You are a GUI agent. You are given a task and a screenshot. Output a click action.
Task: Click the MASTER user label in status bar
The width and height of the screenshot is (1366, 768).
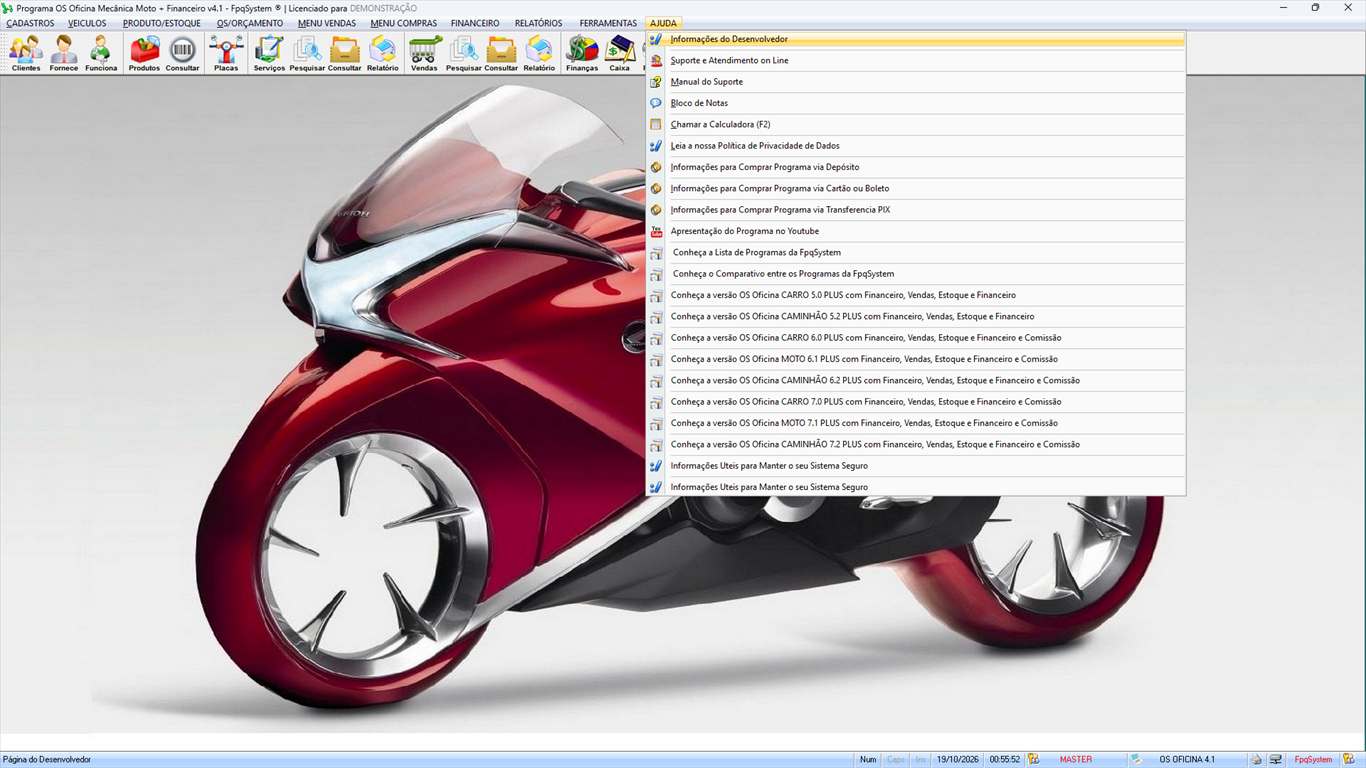point(1076,760)
